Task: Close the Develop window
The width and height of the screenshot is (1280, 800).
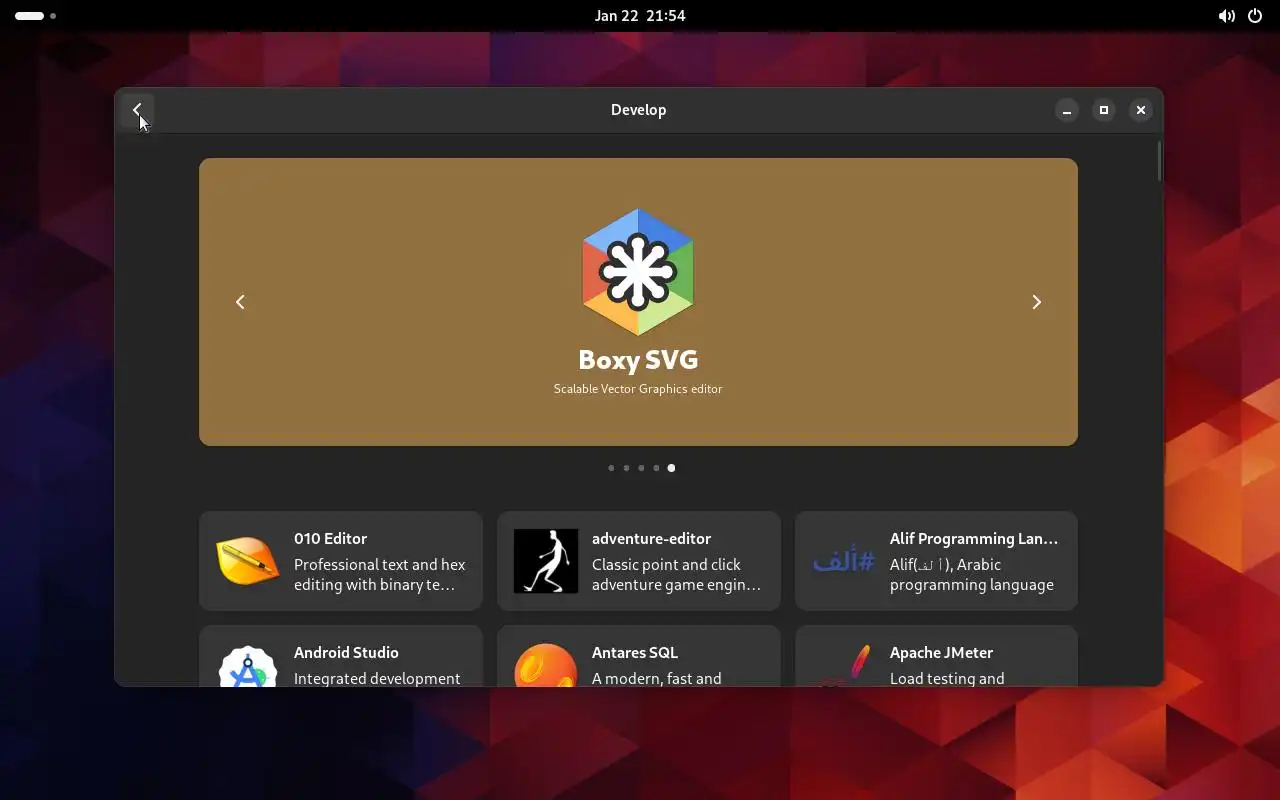Action: (1140, 110)
